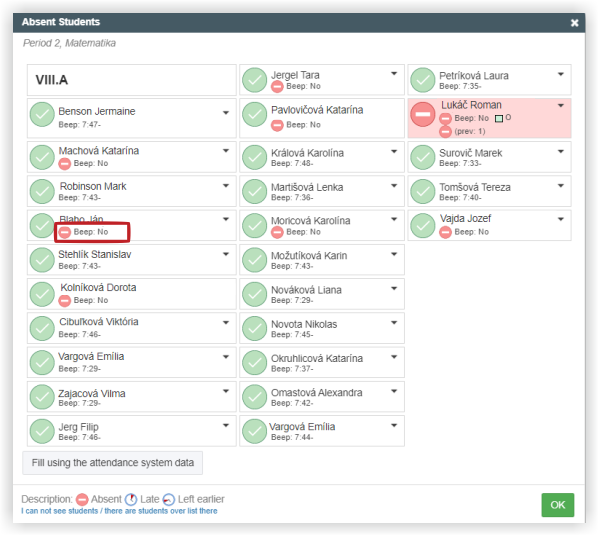Open the dropdown arrow for Robinson Mark
The width and height of the screenshot is (599, 536).
(x=226, y=186)
